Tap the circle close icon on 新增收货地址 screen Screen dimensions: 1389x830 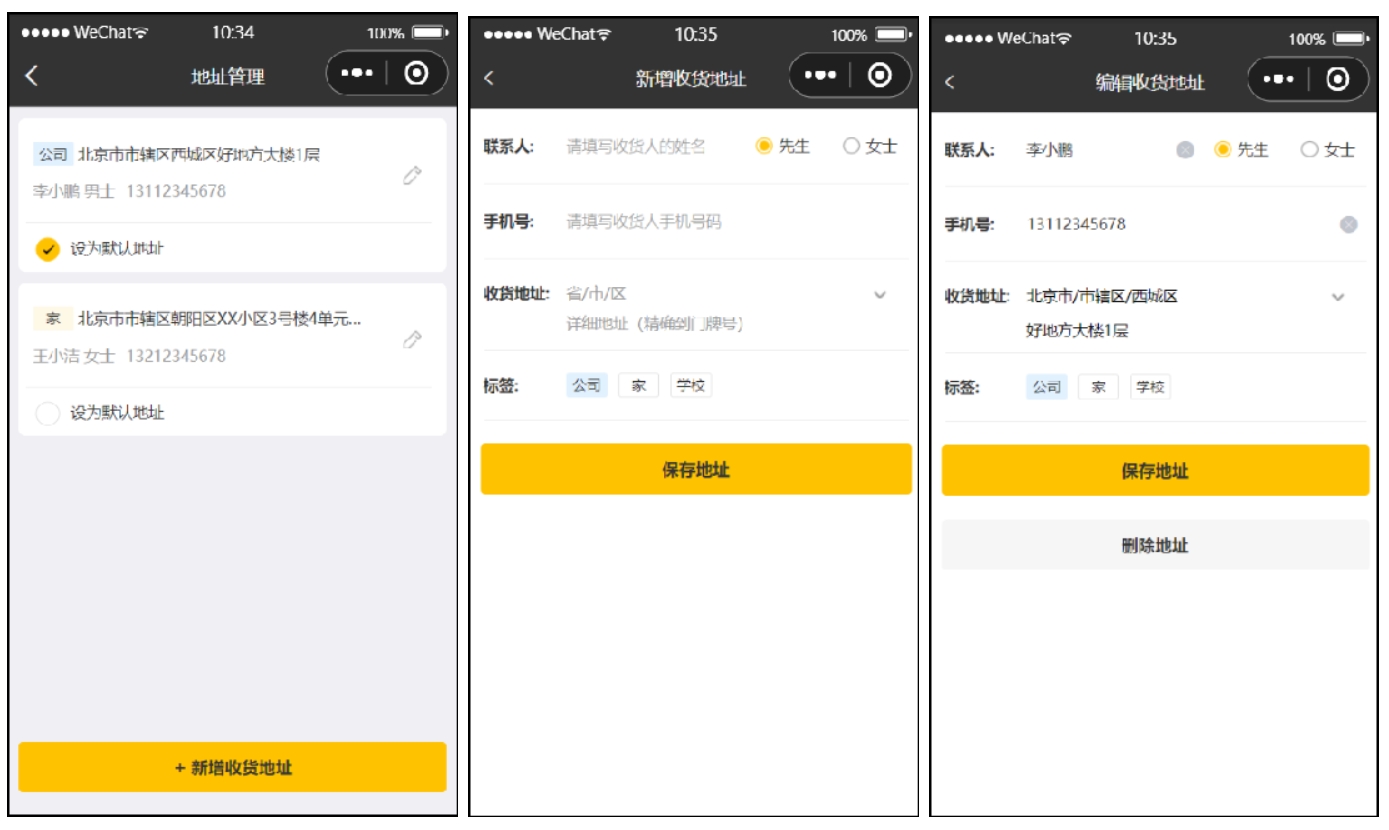pyautogui.click(x=880, y=76)
